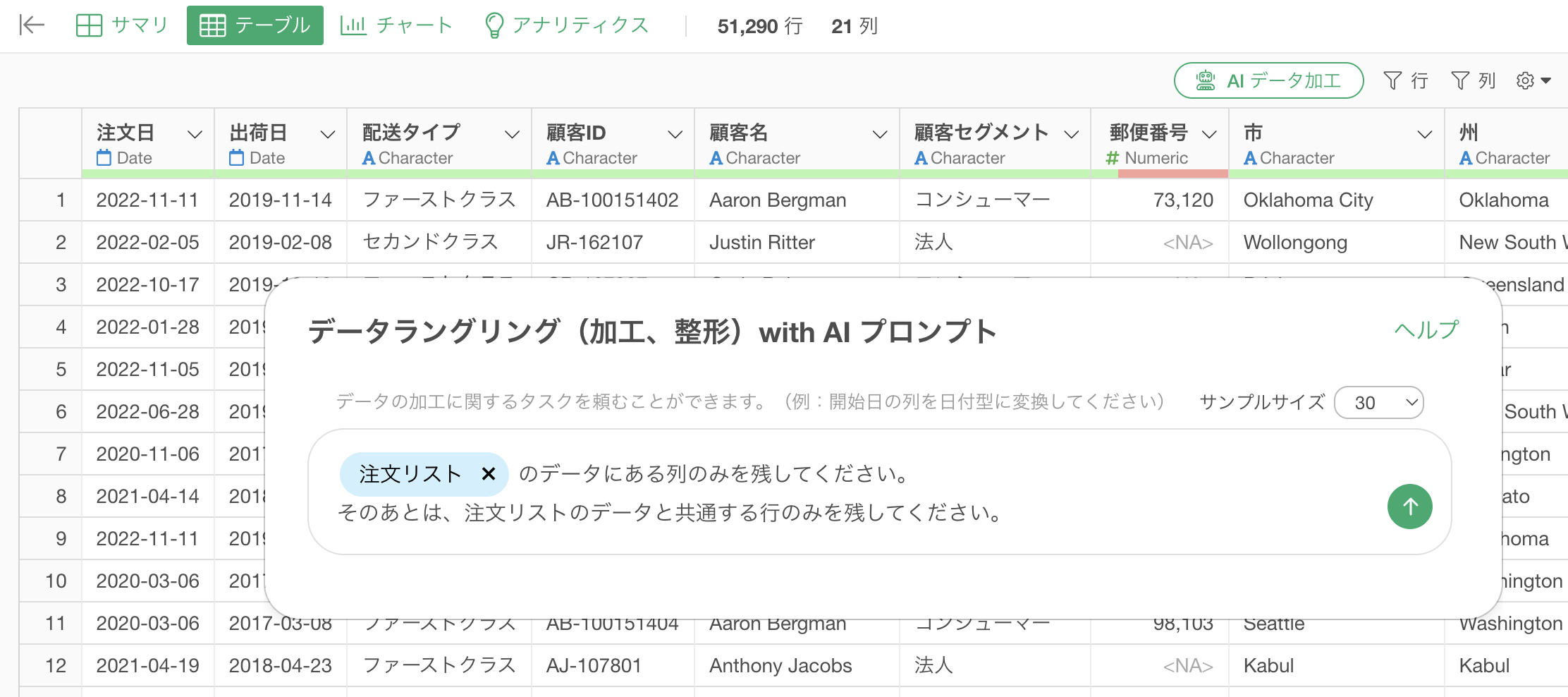The height and width of the screenshot is (697, 1568).
Task: Switch to the チャート tab
Action: tap(396, 25)
